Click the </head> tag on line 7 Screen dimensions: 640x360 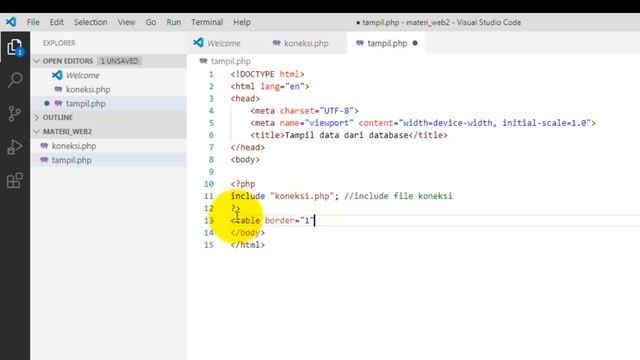248,147
